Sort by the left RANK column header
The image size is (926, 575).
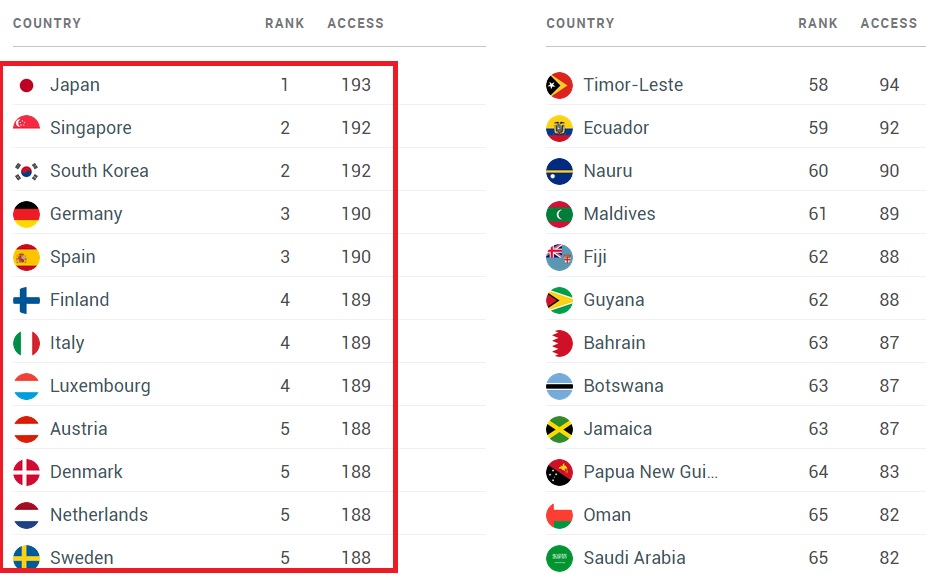pyautogui.click(x=285, y=23)
